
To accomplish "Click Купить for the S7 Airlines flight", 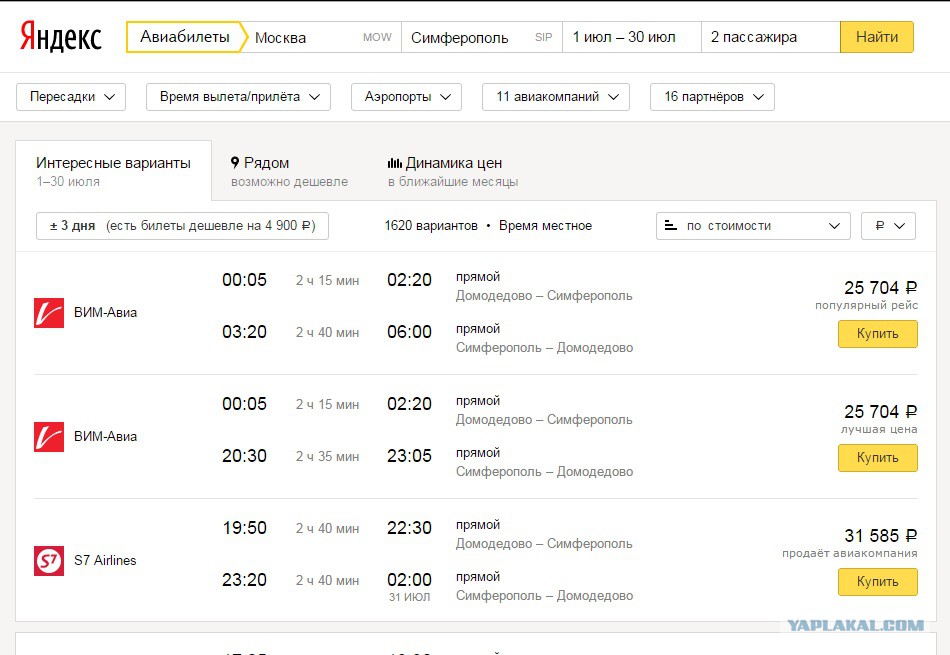I will pyautogui.click(x=878, y=582).
